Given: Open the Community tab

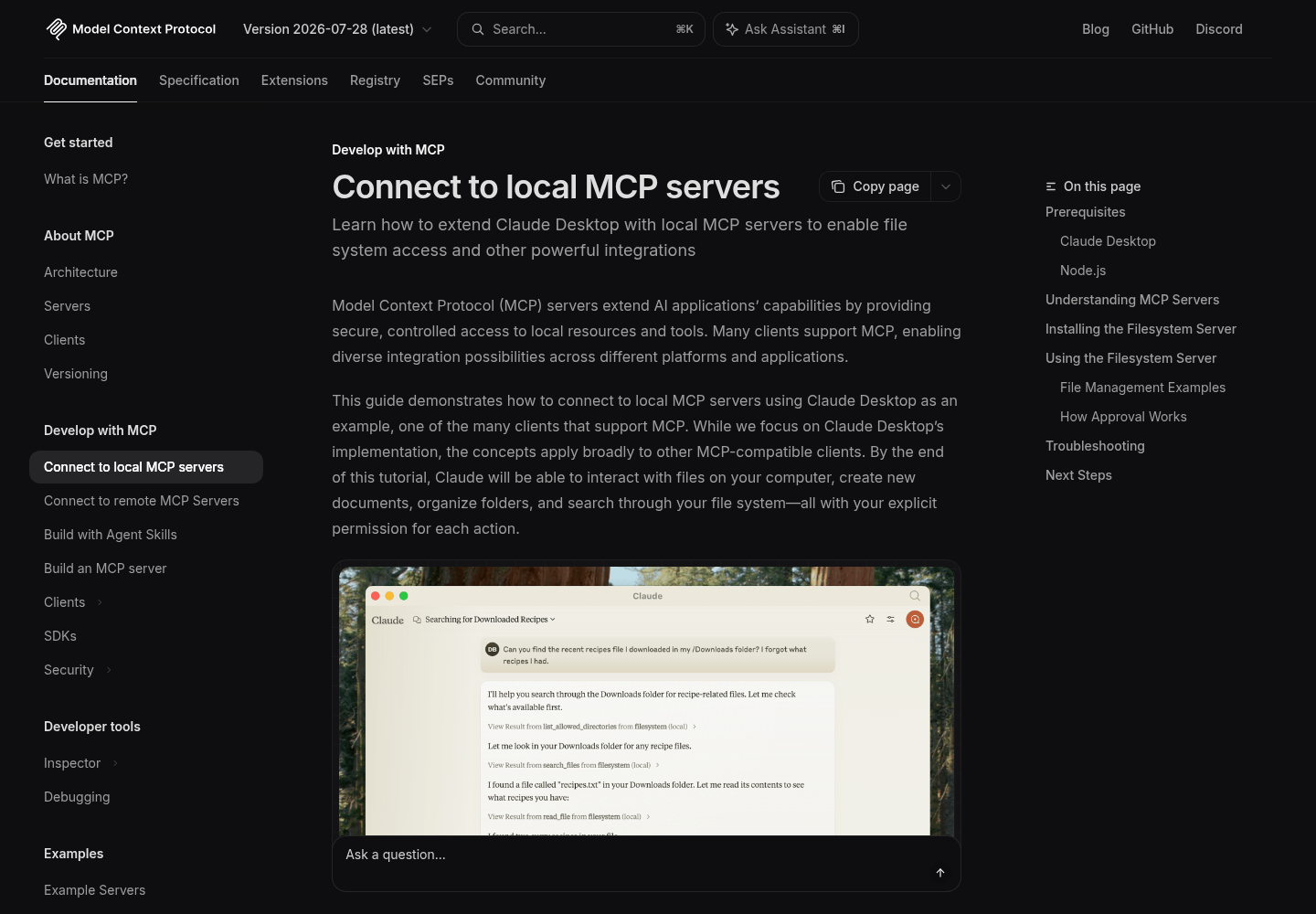Looking at the screenshot, I should point(511,80).
